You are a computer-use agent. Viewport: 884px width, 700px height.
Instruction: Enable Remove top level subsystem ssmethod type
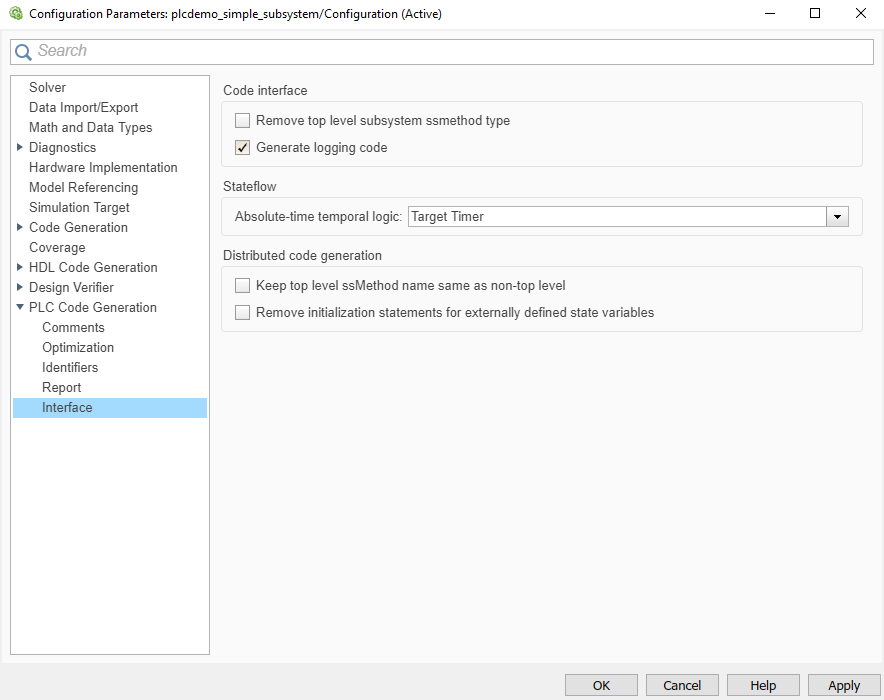(x=242, y=121)
